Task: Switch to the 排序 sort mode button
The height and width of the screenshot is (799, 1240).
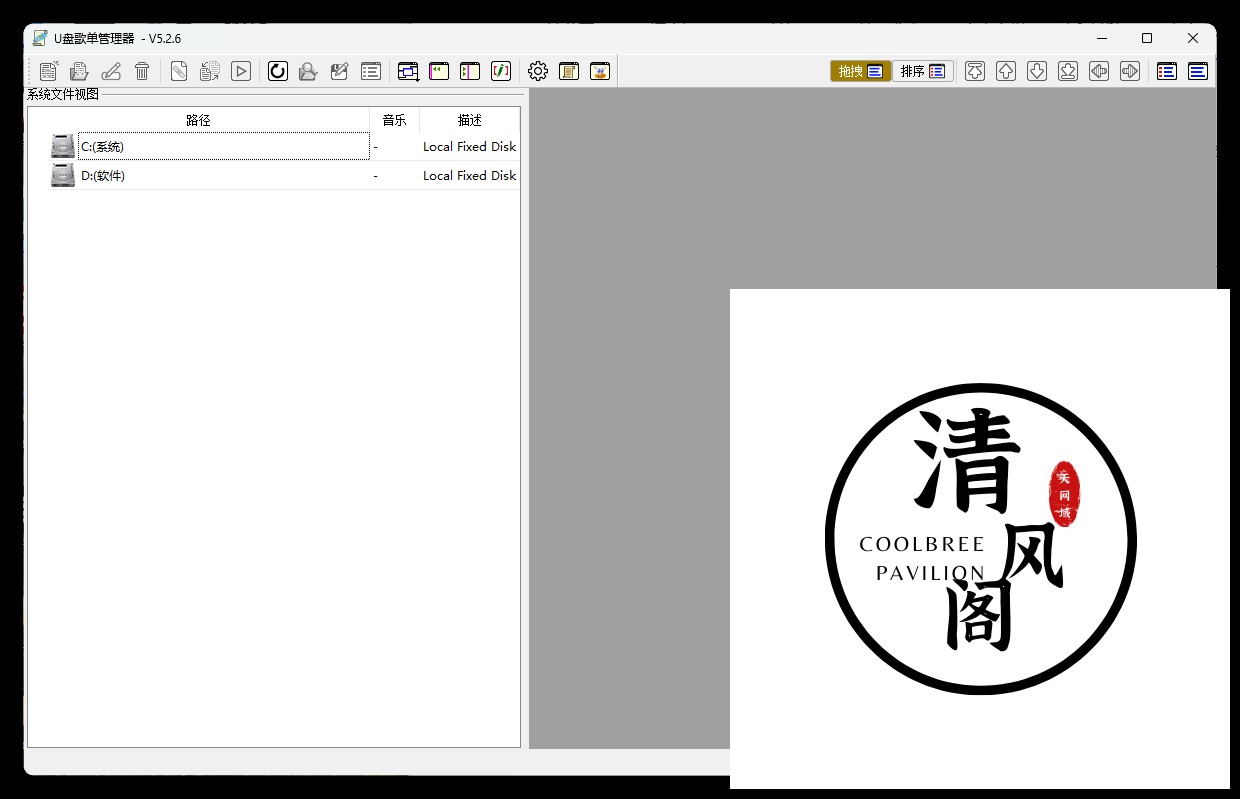Action: point(922,71)
